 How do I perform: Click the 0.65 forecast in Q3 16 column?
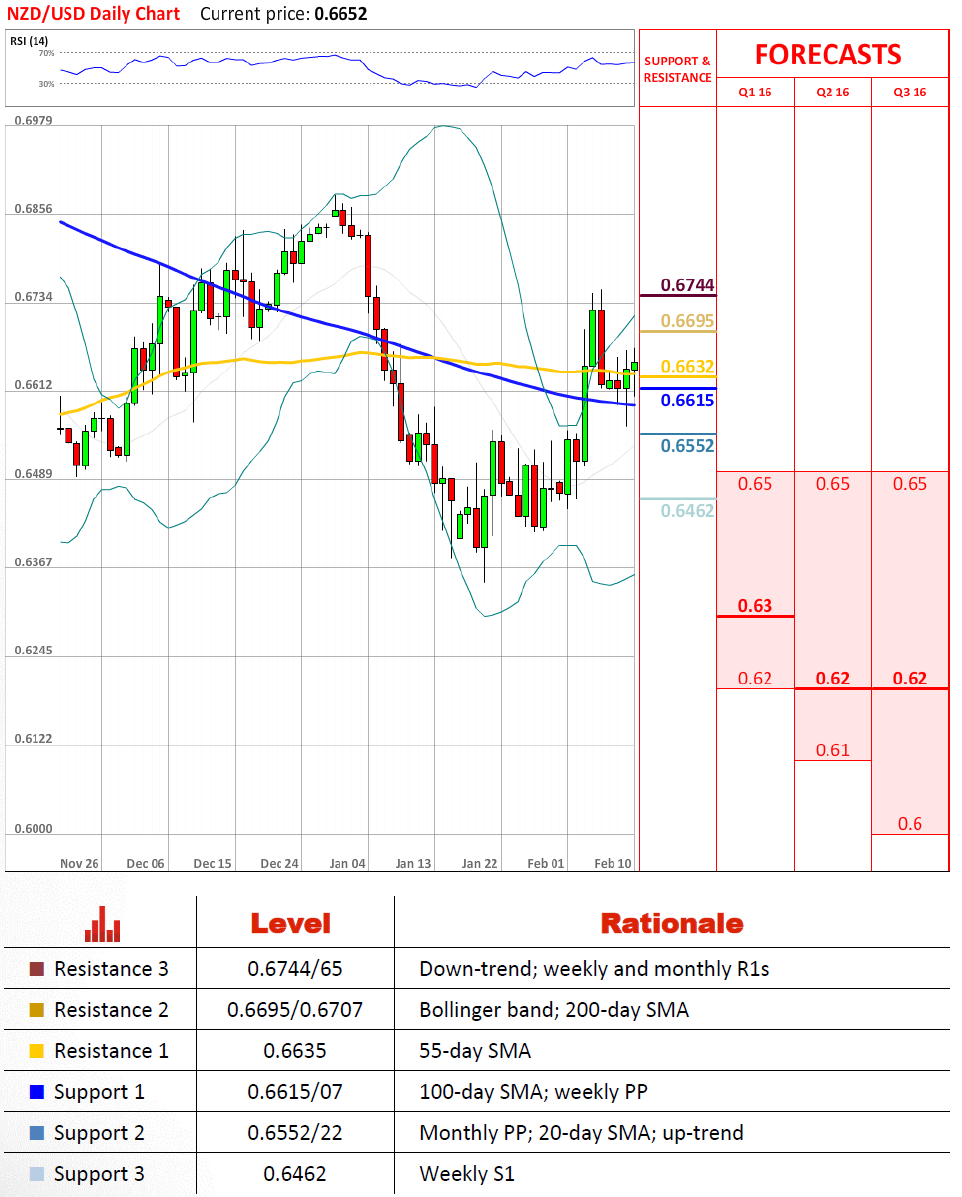tap(909, 484)
